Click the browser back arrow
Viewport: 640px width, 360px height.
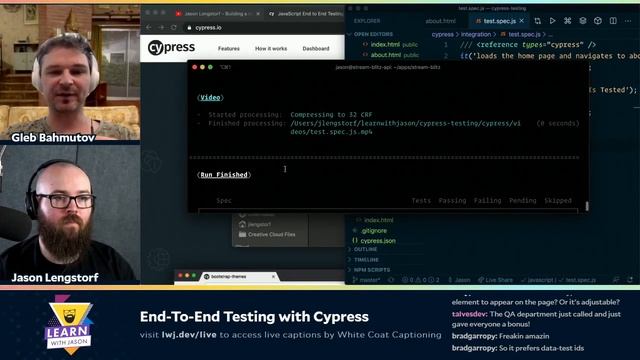coord(149,27)
